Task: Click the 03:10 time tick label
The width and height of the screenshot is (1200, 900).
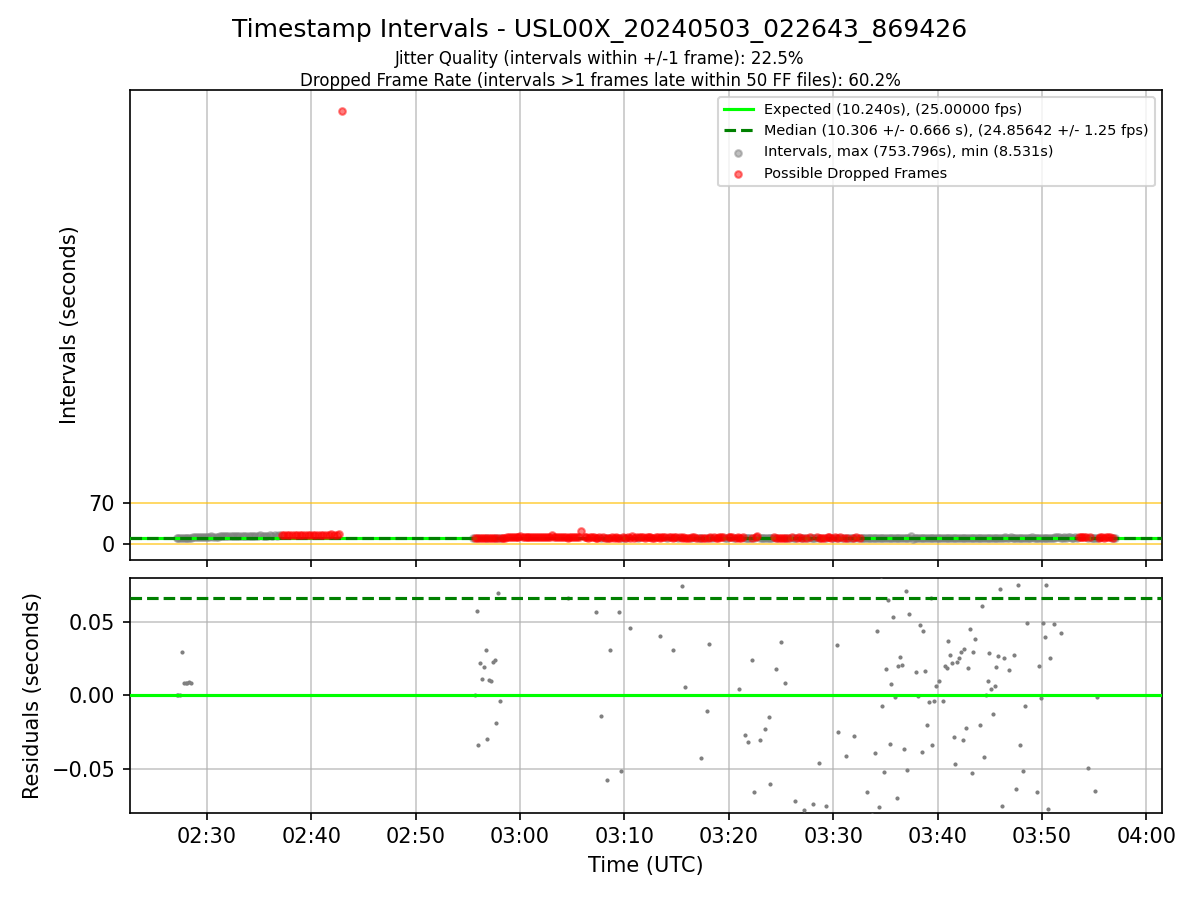Action: 624,836
